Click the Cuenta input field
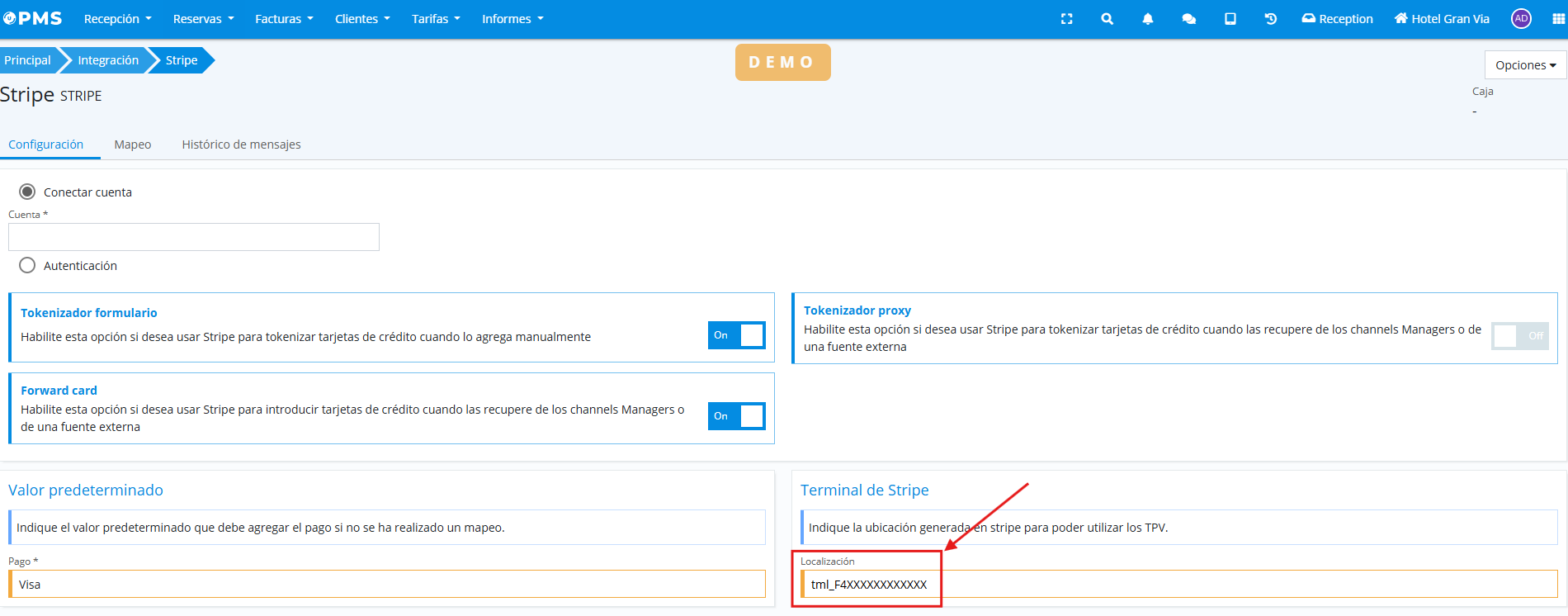Screen dimensions: 1568x616 click(x=194, y=237)
